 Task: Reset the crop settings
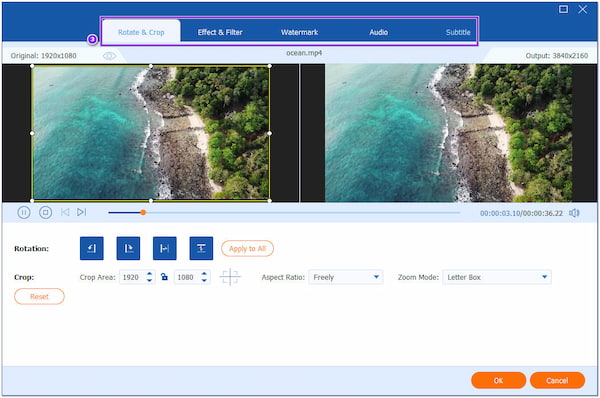[x=39, y=296]
